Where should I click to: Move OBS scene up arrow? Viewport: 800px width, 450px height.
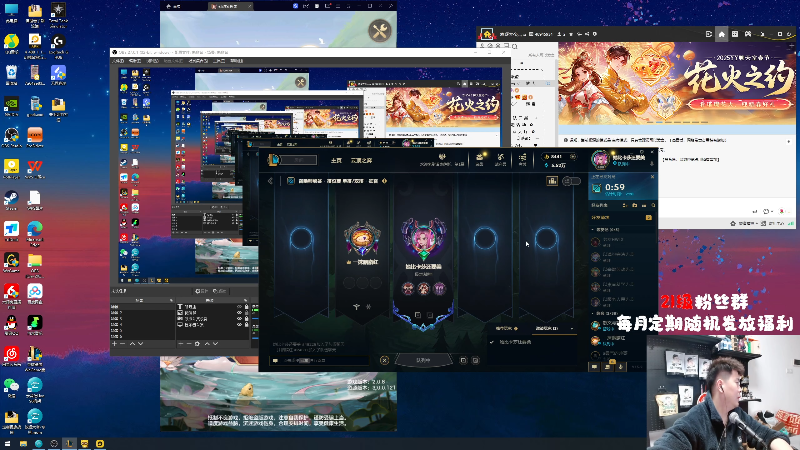click(x=132, y=343)
